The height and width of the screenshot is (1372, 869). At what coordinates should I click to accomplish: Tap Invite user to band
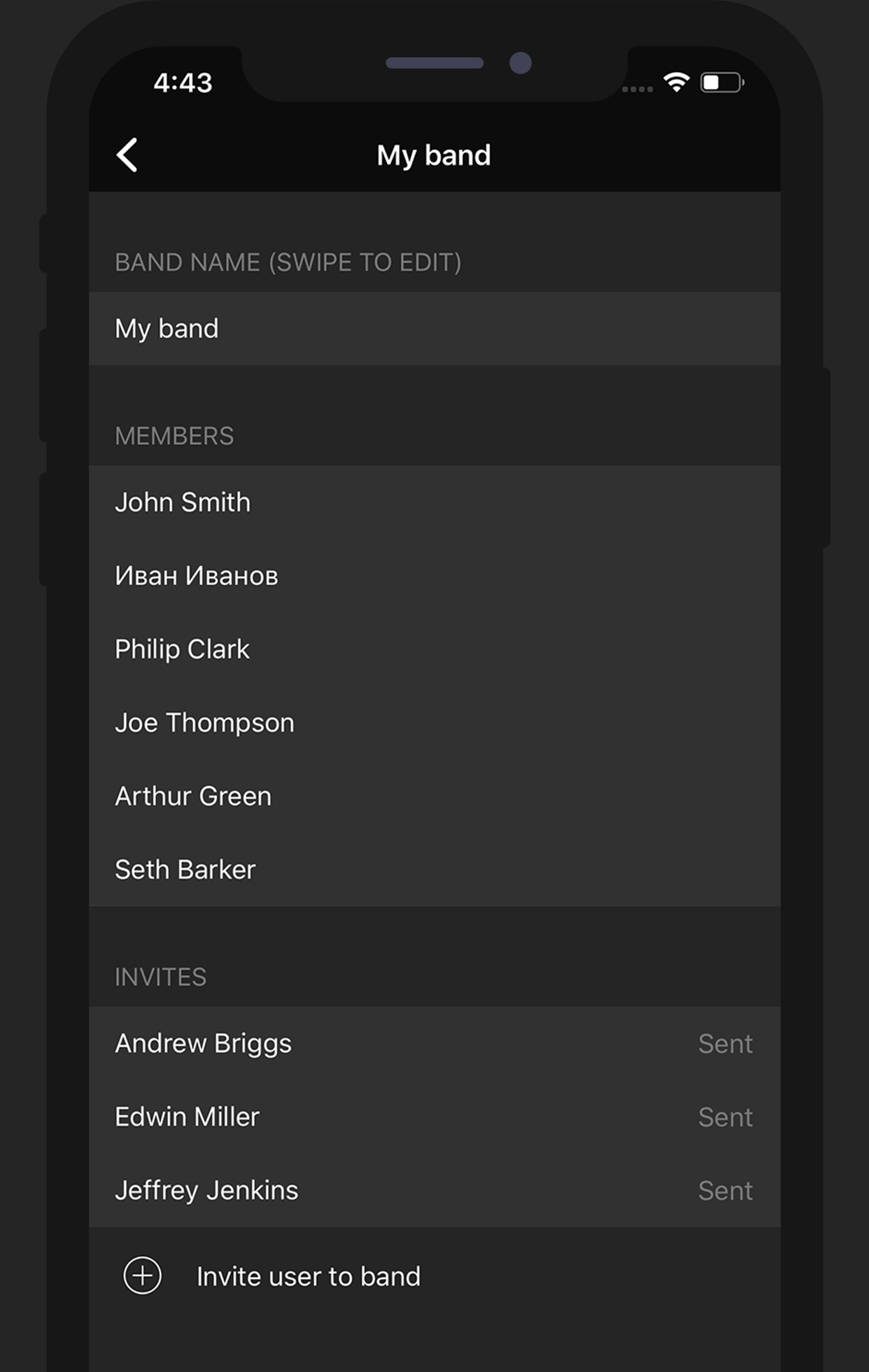[x=309, y=1276]
